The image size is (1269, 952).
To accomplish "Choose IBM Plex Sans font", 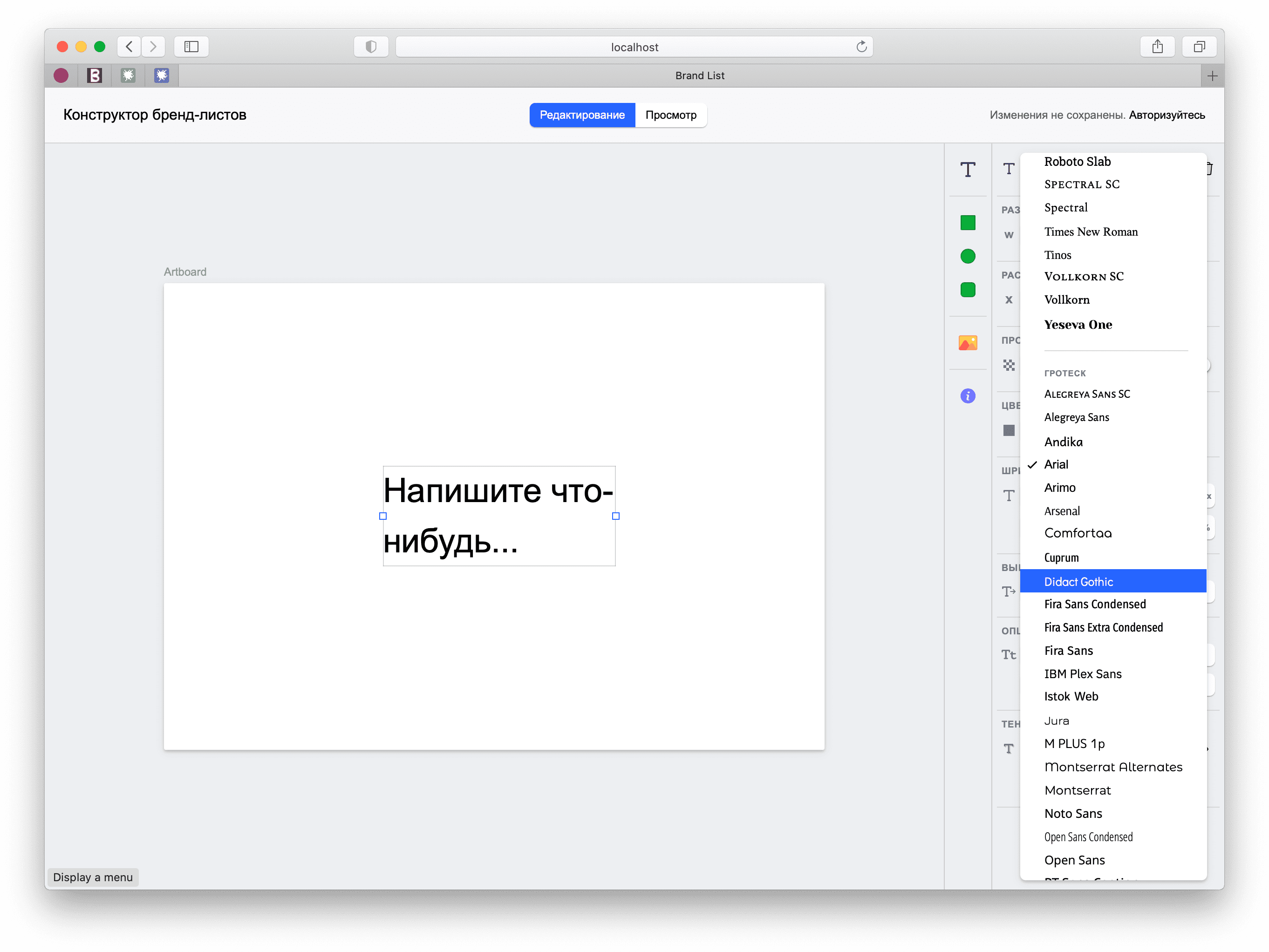I will coord(1113,674).
